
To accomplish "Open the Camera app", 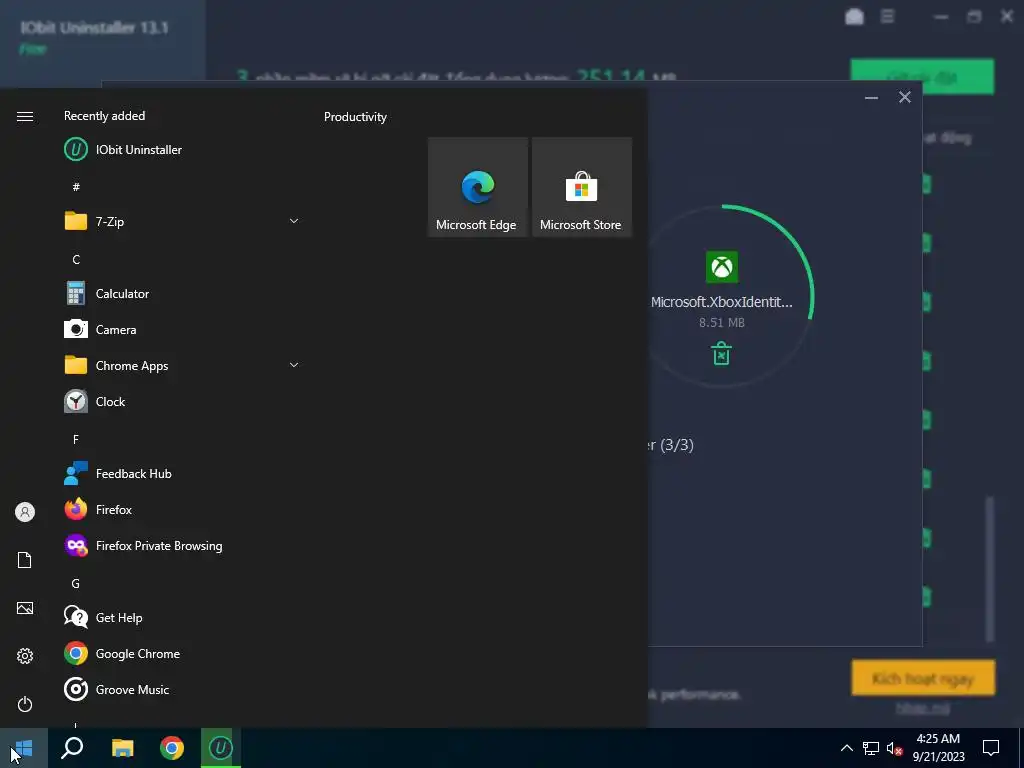I will 182,329.
